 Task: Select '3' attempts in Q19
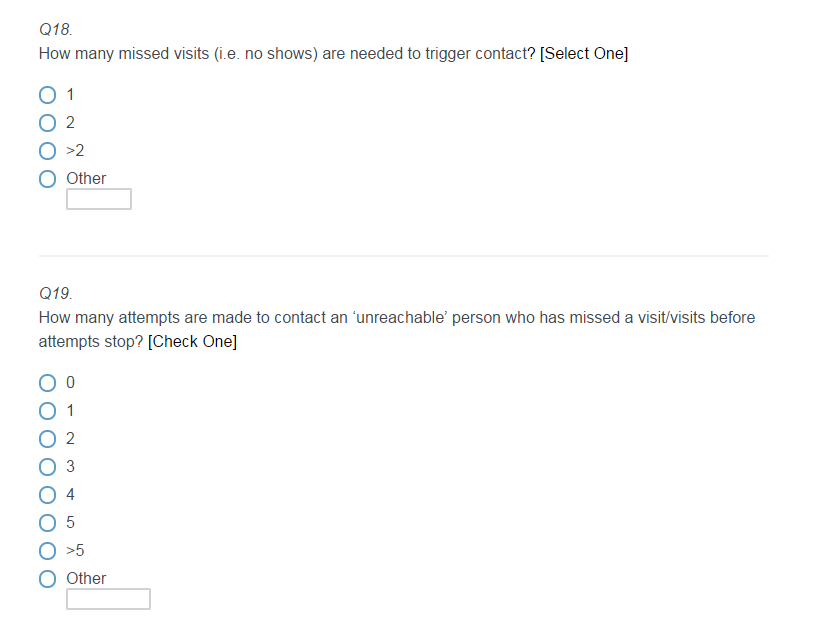click(x=48, y=466)
